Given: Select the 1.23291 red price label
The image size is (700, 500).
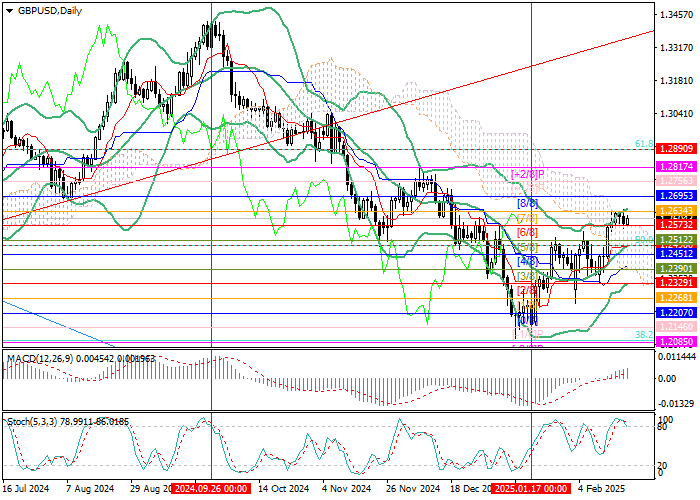Looking at the screenshot, I should [675, 283].
